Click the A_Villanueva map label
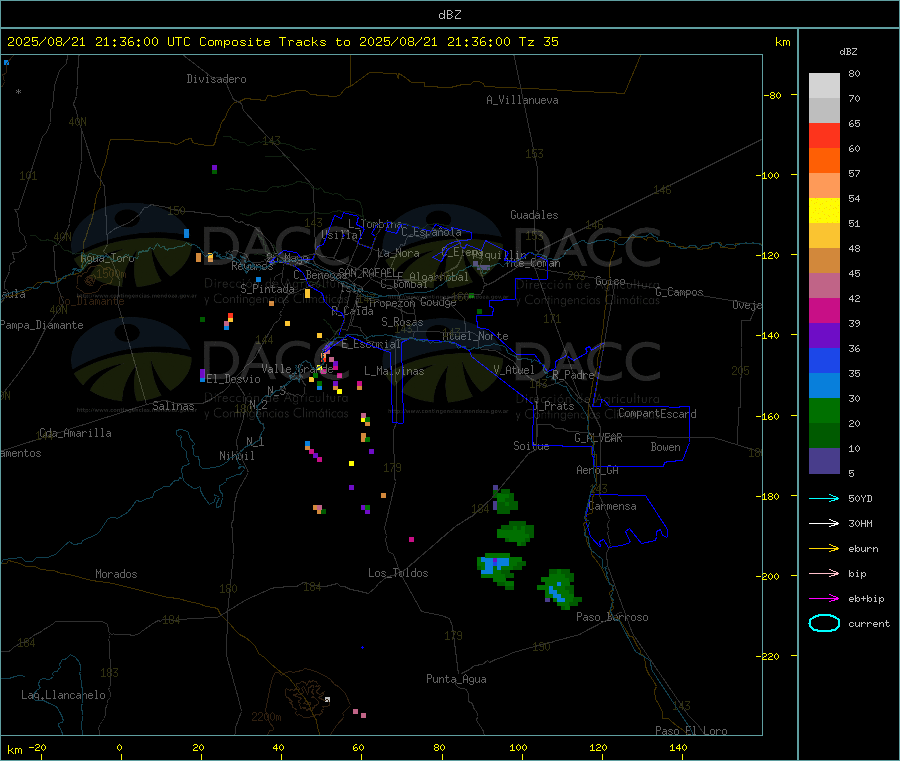This screenshot has width=900, height=761. click(x=522, y=100)
